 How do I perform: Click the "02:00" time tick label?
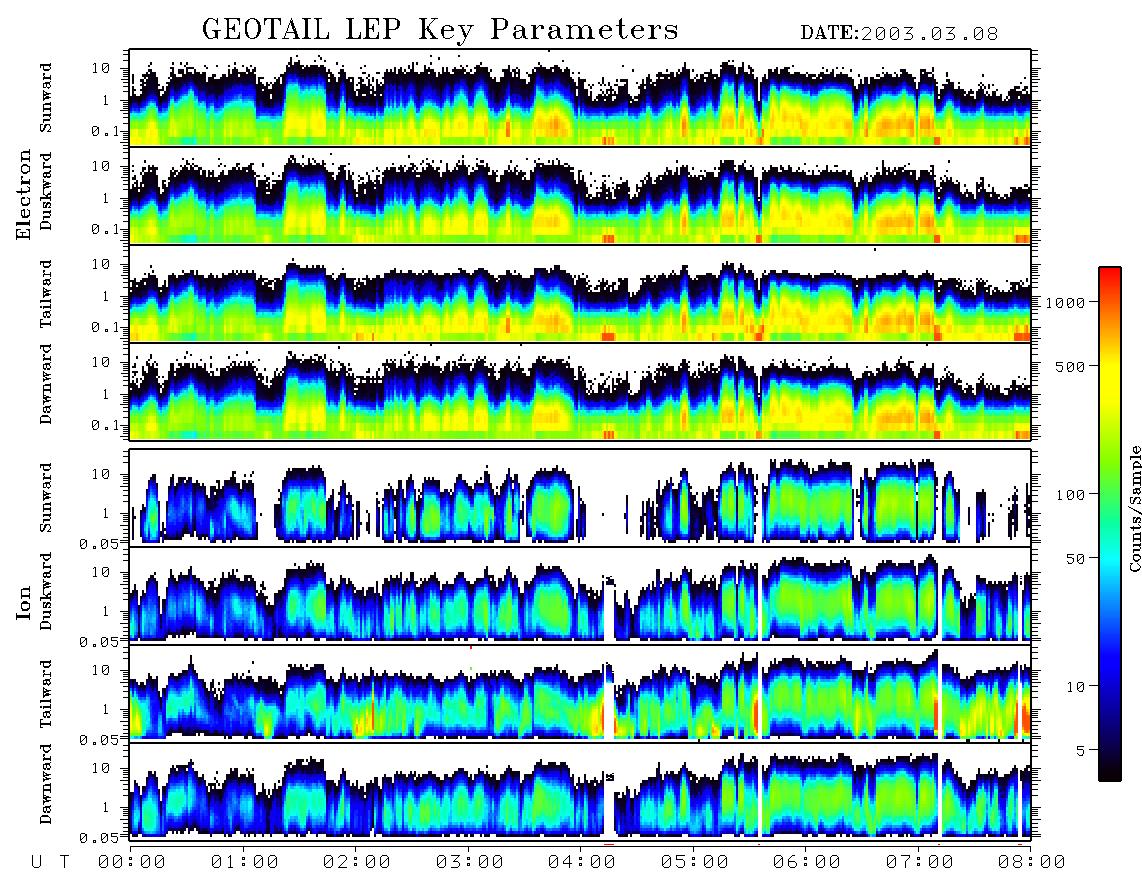357,862
